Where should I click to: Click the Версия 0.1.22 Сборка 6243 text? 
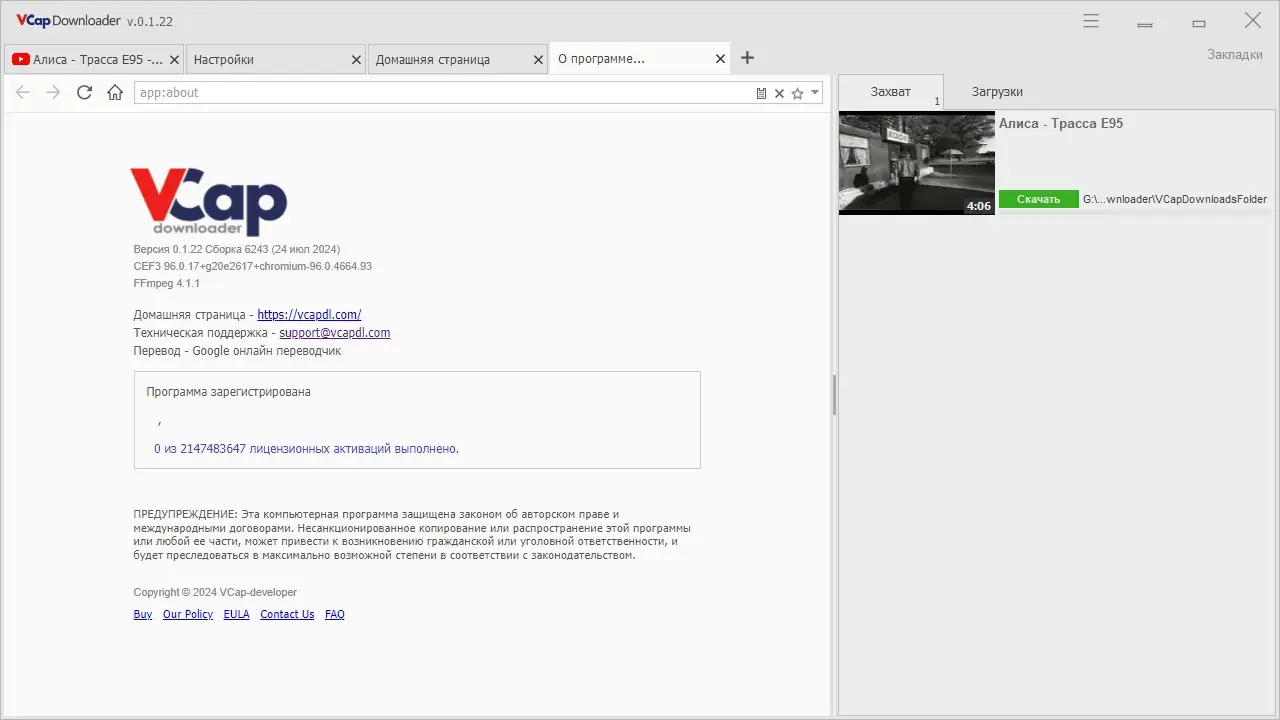click(237, 249)
